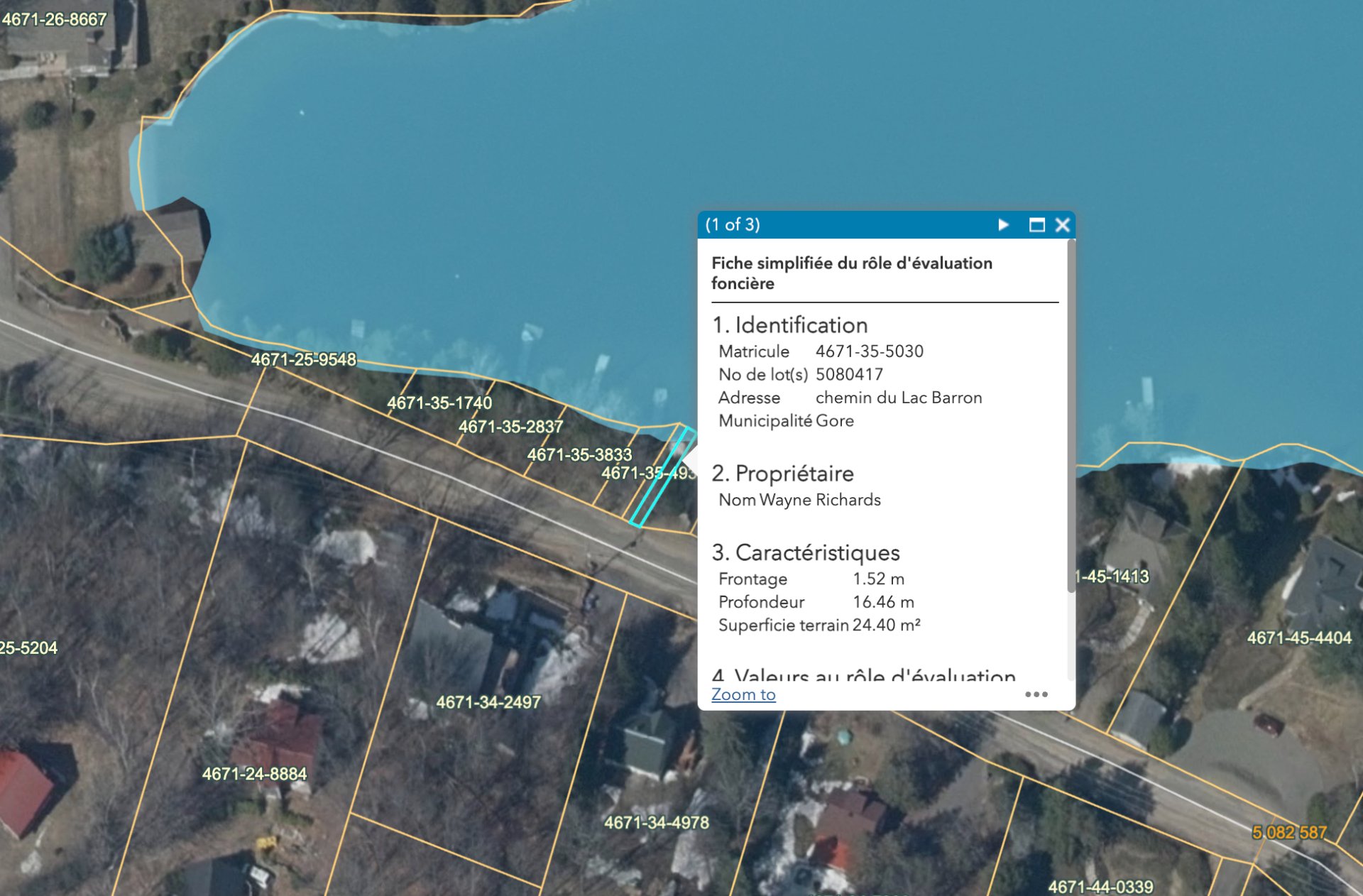Click parcel label 4671-24-8884
This screenshot has width=1363, height=896.
[x=254, y=774]
